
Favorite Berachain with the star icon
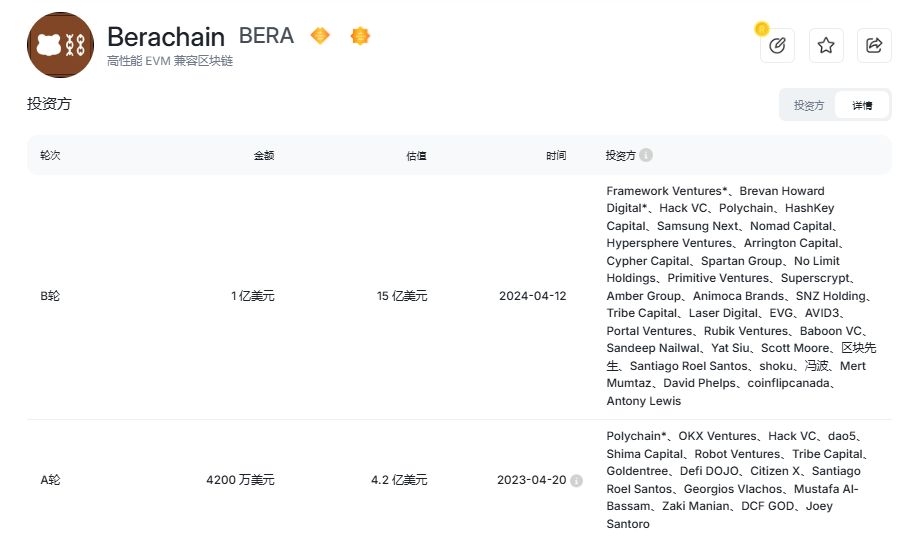click(x=826, y=45)
